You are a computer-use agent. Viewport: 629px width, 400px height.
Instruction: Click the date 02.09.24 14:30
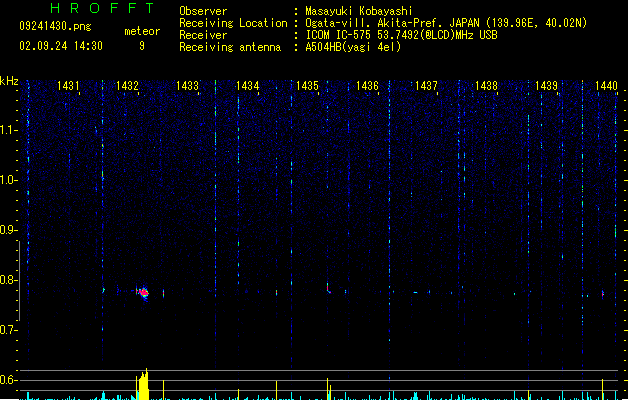click(61, 46)
